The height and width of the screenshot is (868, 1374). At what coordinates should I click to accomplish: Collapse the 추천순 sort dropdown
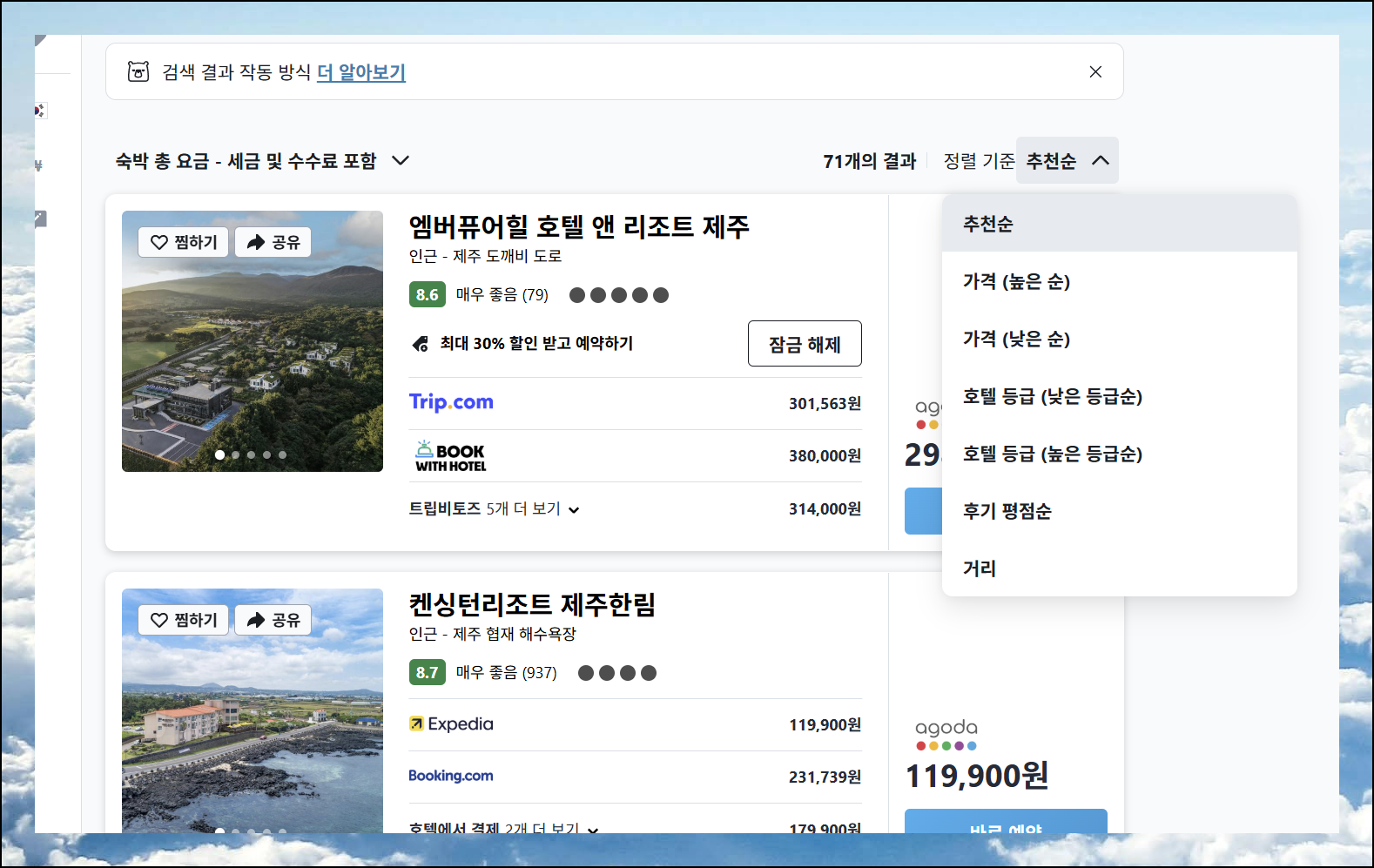1068,161
